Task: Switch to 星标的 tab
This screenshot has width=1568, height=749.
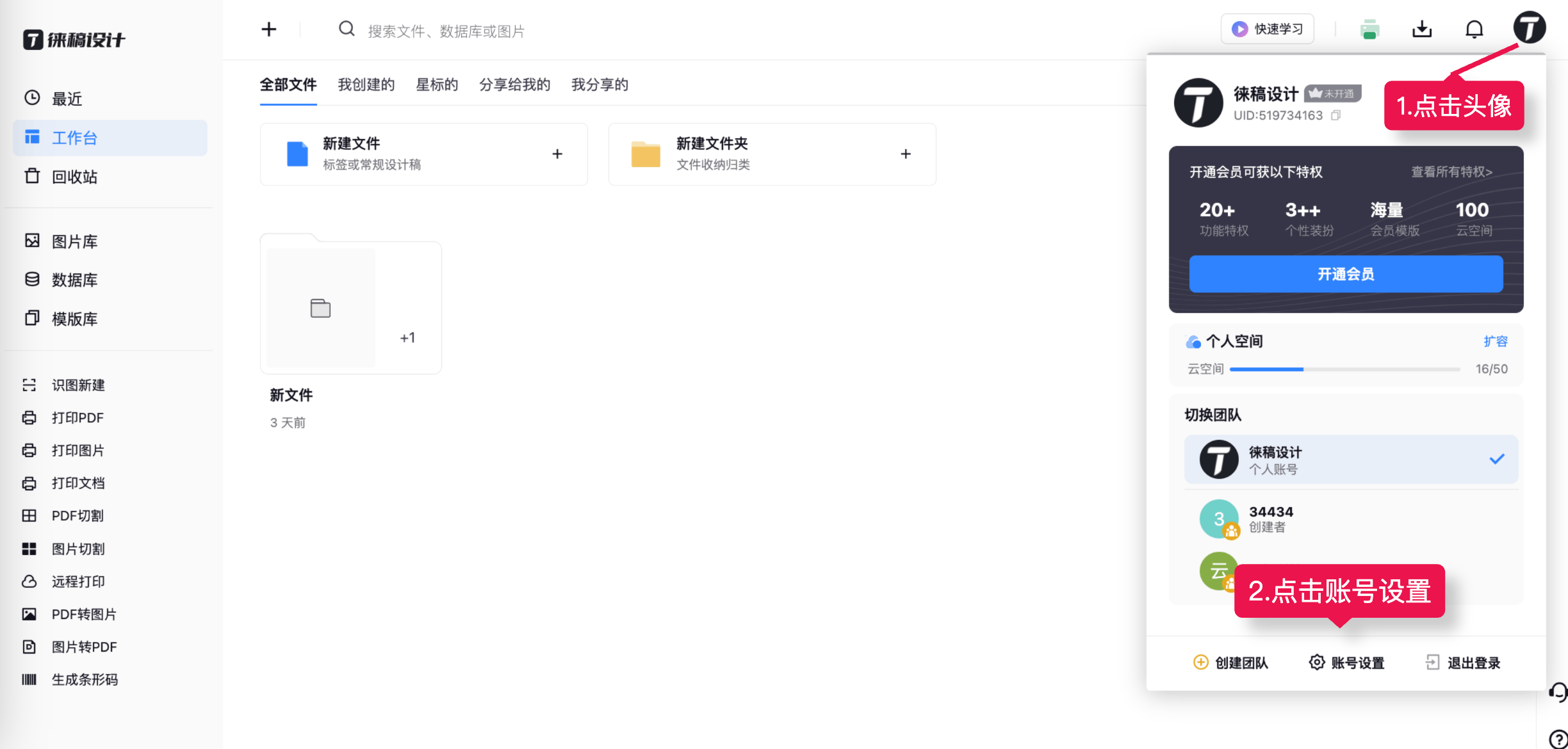Action: (x=437, y=85)
